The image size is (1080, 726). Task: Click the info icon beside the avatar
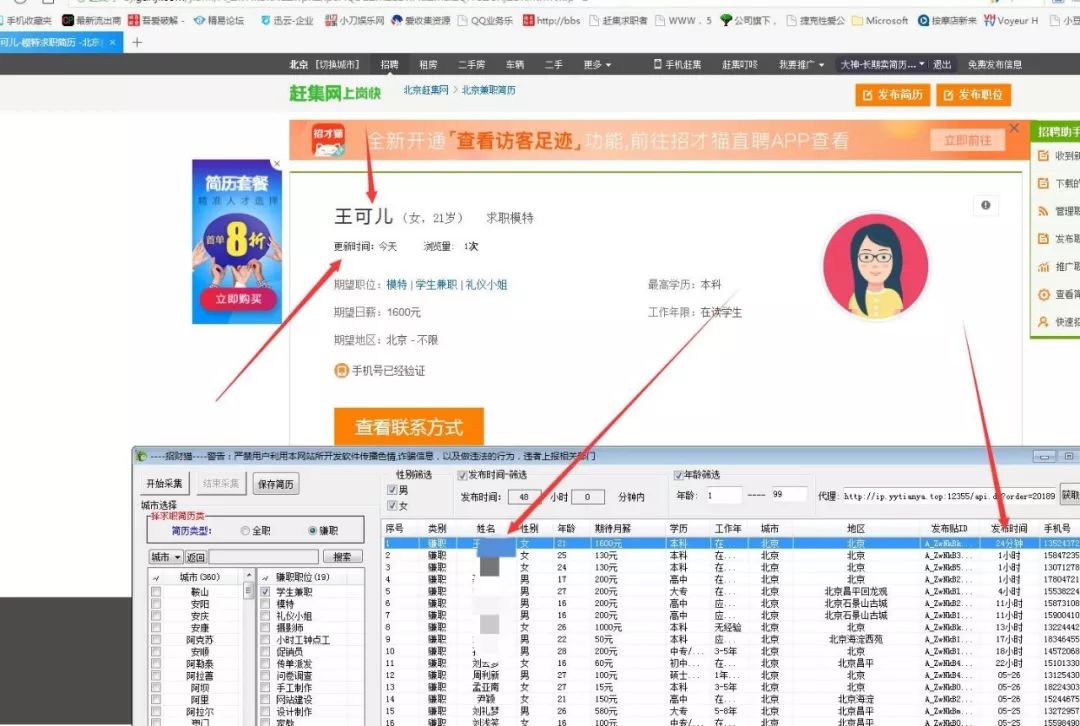coord(986,205)
